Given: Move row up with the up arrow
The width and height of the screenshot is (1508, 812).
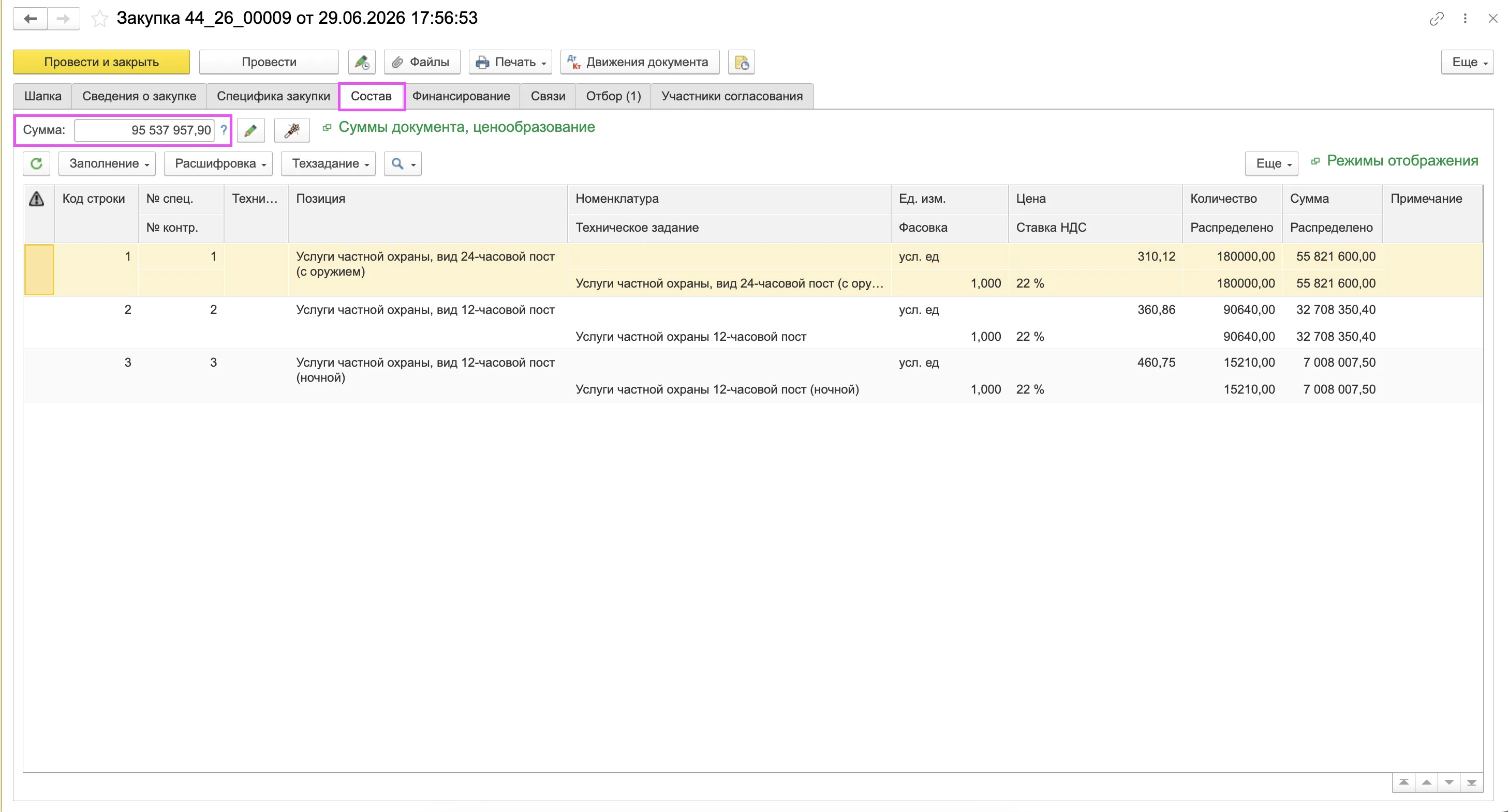Looking at the screenshot, I should coord(1427,783).
